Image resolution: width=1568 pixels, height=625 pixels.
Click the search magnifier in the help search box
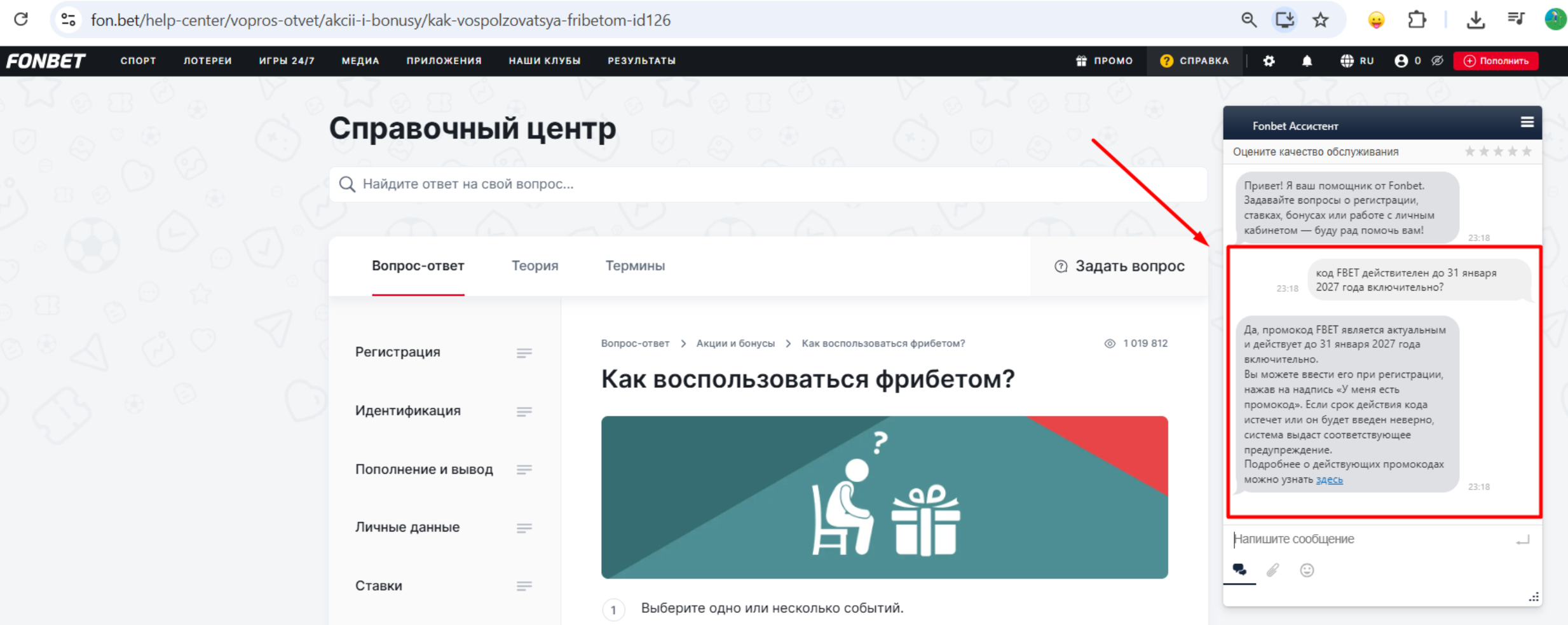[347, 184]
